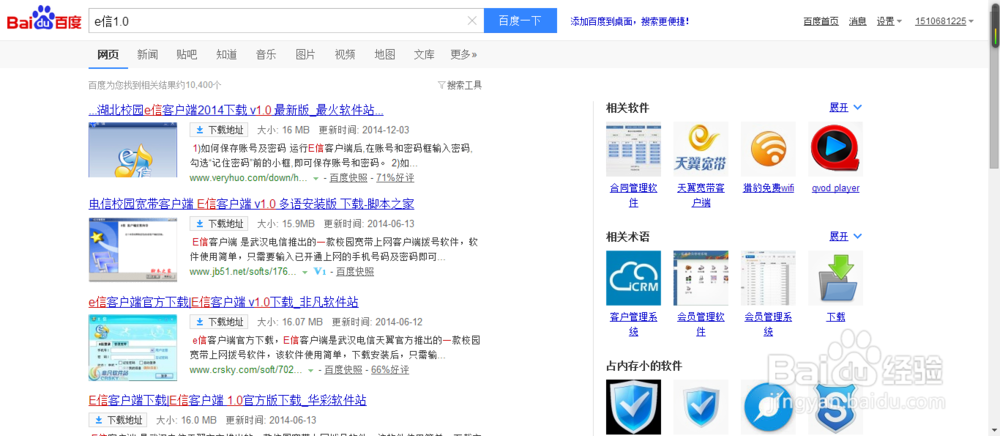The height and width of the screenshot is (436, 1000).
Task: Click the 百度首页 link
Action: (821, 21)
